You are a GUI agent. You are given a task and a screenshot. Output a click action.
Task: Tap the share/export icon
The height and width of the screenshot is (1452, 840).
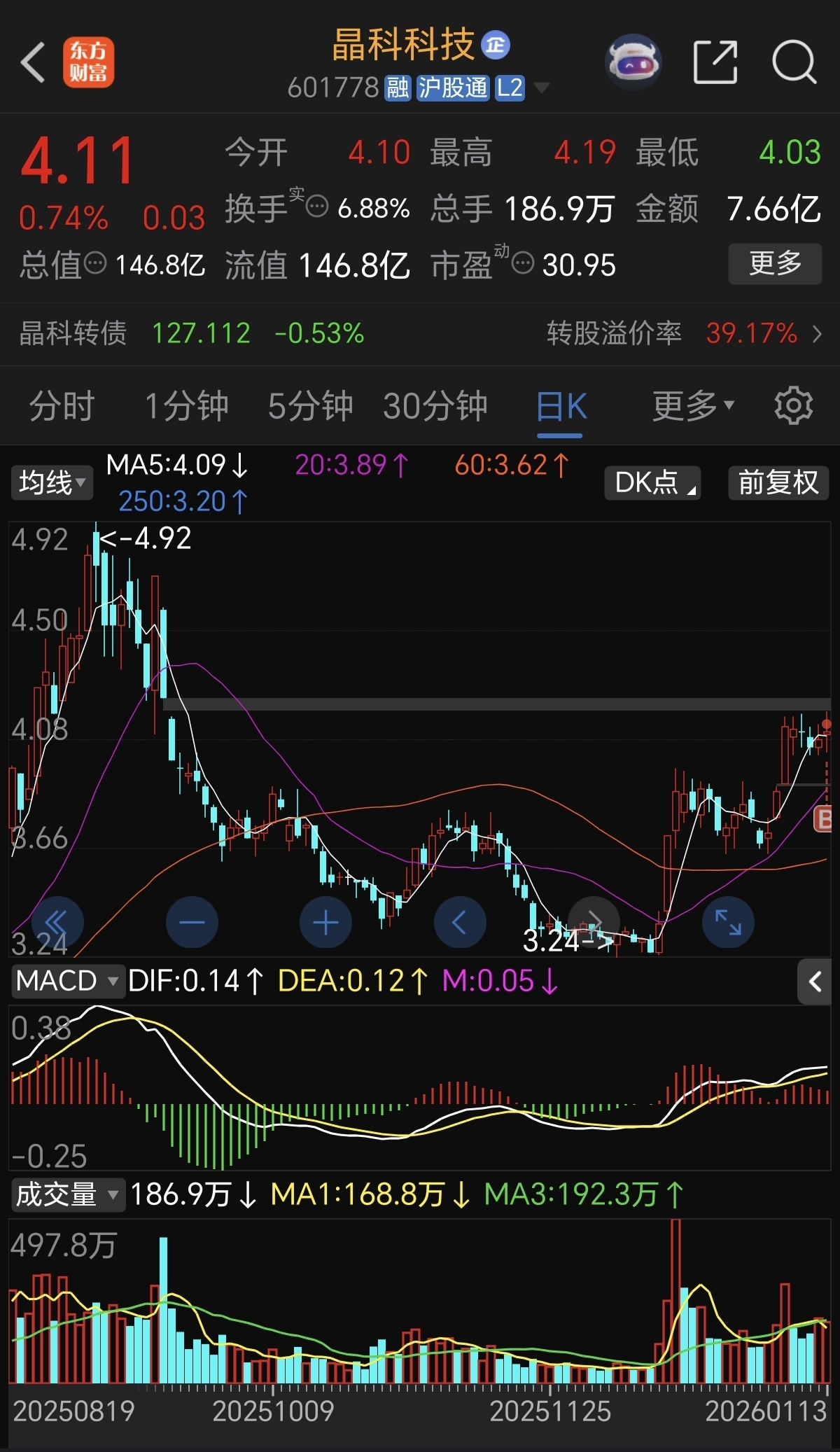click(x=715, y=62)
